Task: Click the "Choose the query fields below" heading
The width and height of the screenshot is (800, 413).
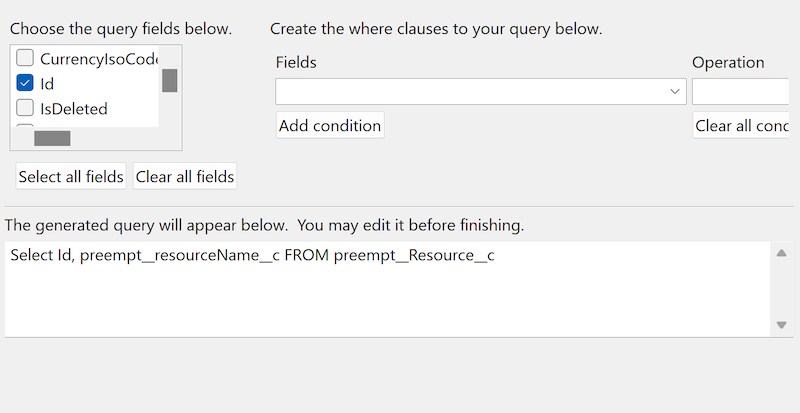Action: click(x=121, y=29)
